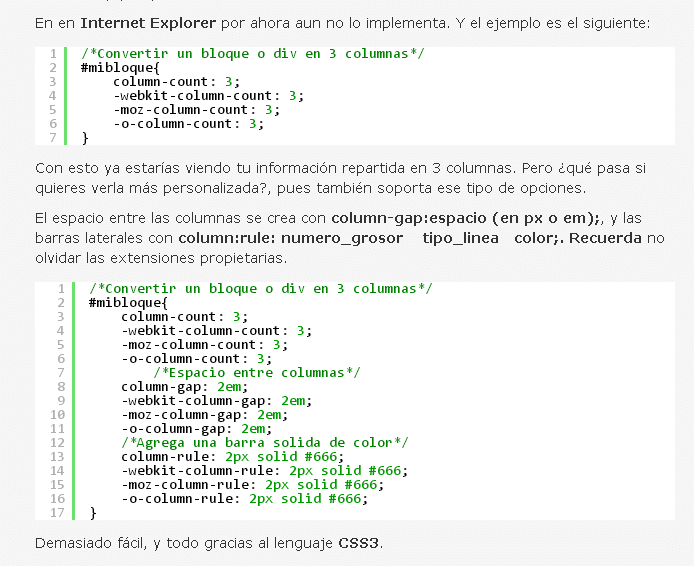Click the bold CSS3 text
The image size is (694, 566).
[359, 543]
